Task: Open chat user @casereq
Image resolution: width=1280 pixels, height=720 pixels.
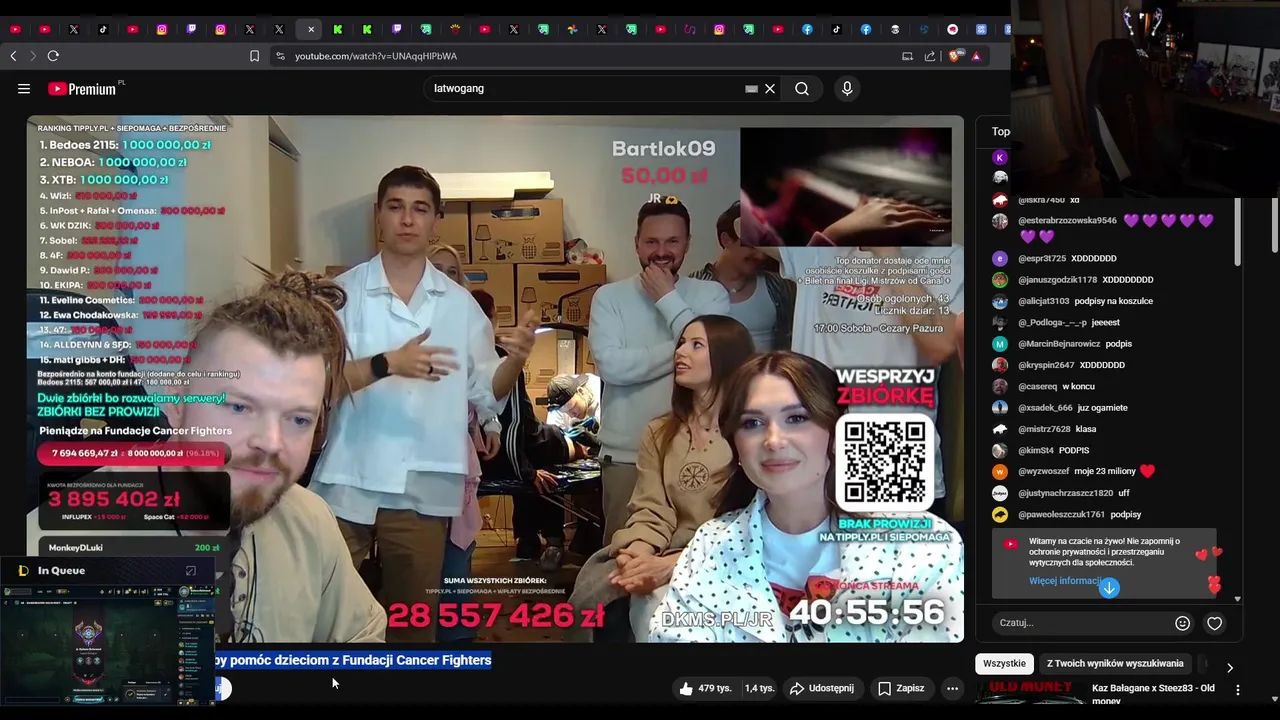Action: [x=1037, y=387]
